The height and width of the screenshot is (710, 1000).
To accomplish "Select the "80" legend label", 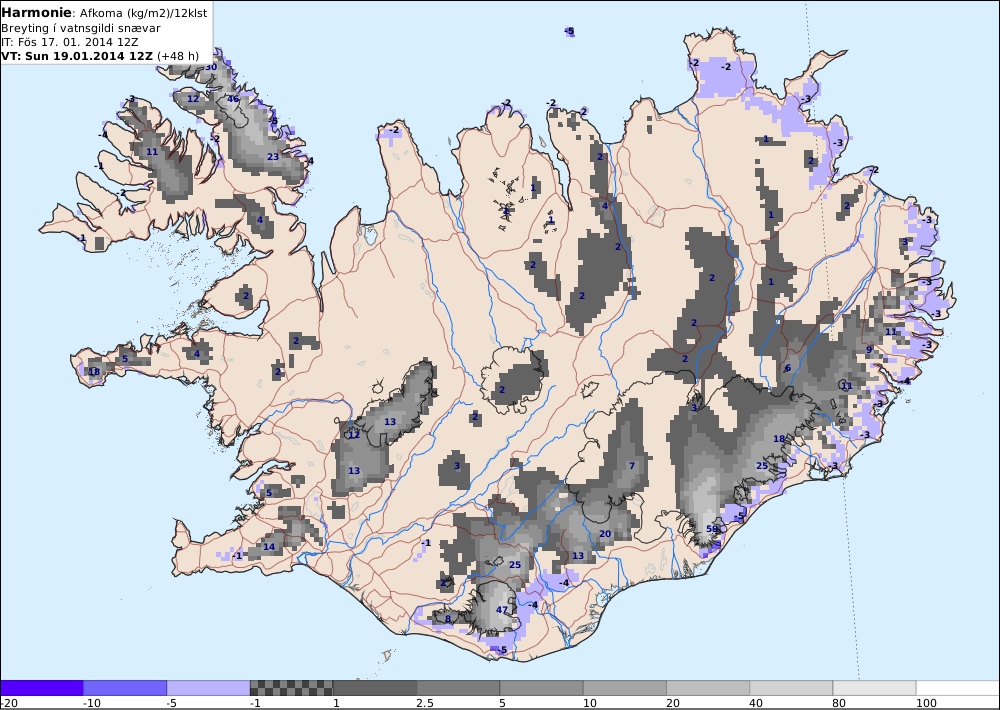I will tap(841, 703).
